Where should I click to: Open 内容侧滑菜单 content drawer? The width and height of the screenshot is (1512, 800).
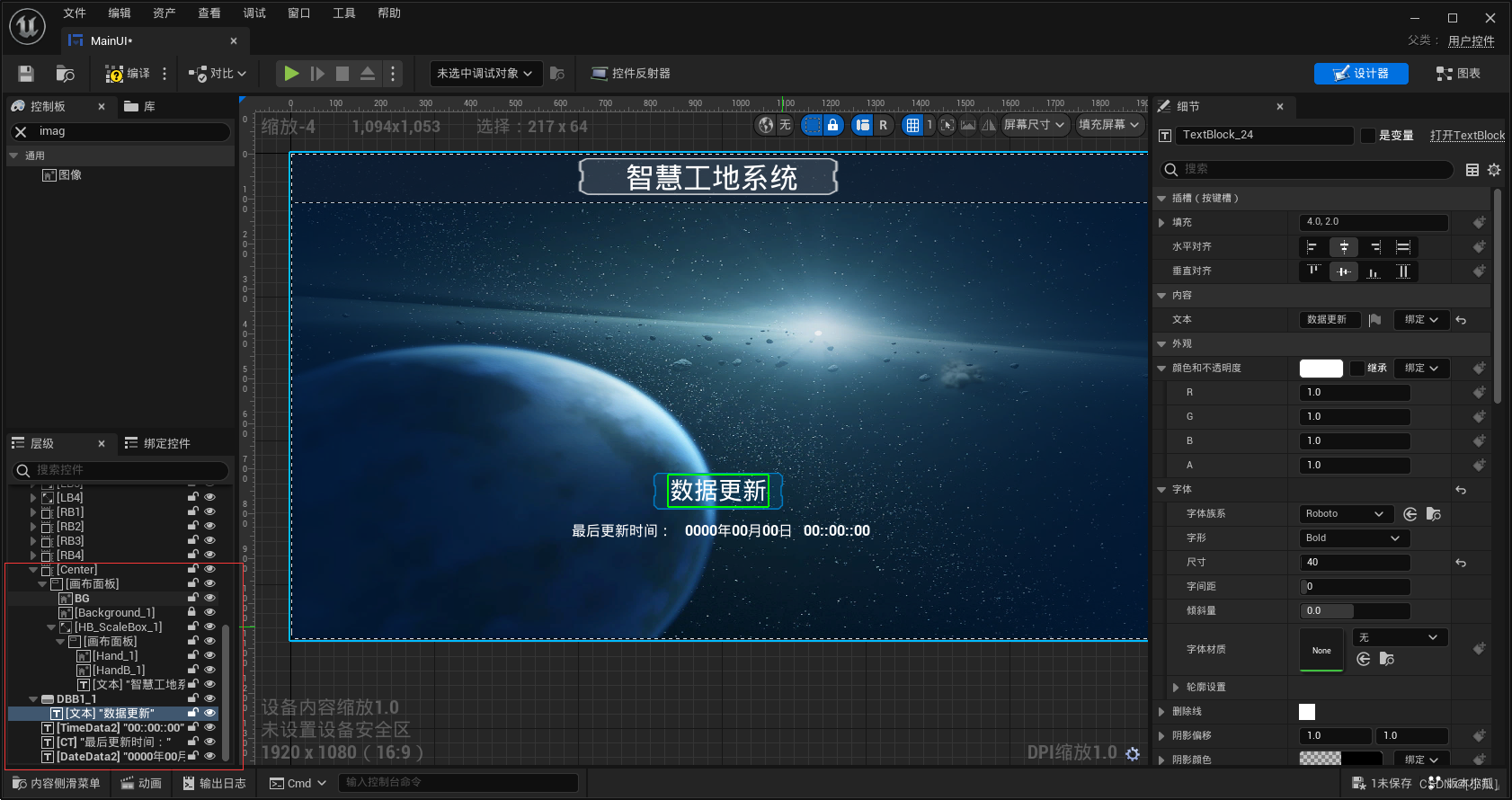tap(56, 784)
